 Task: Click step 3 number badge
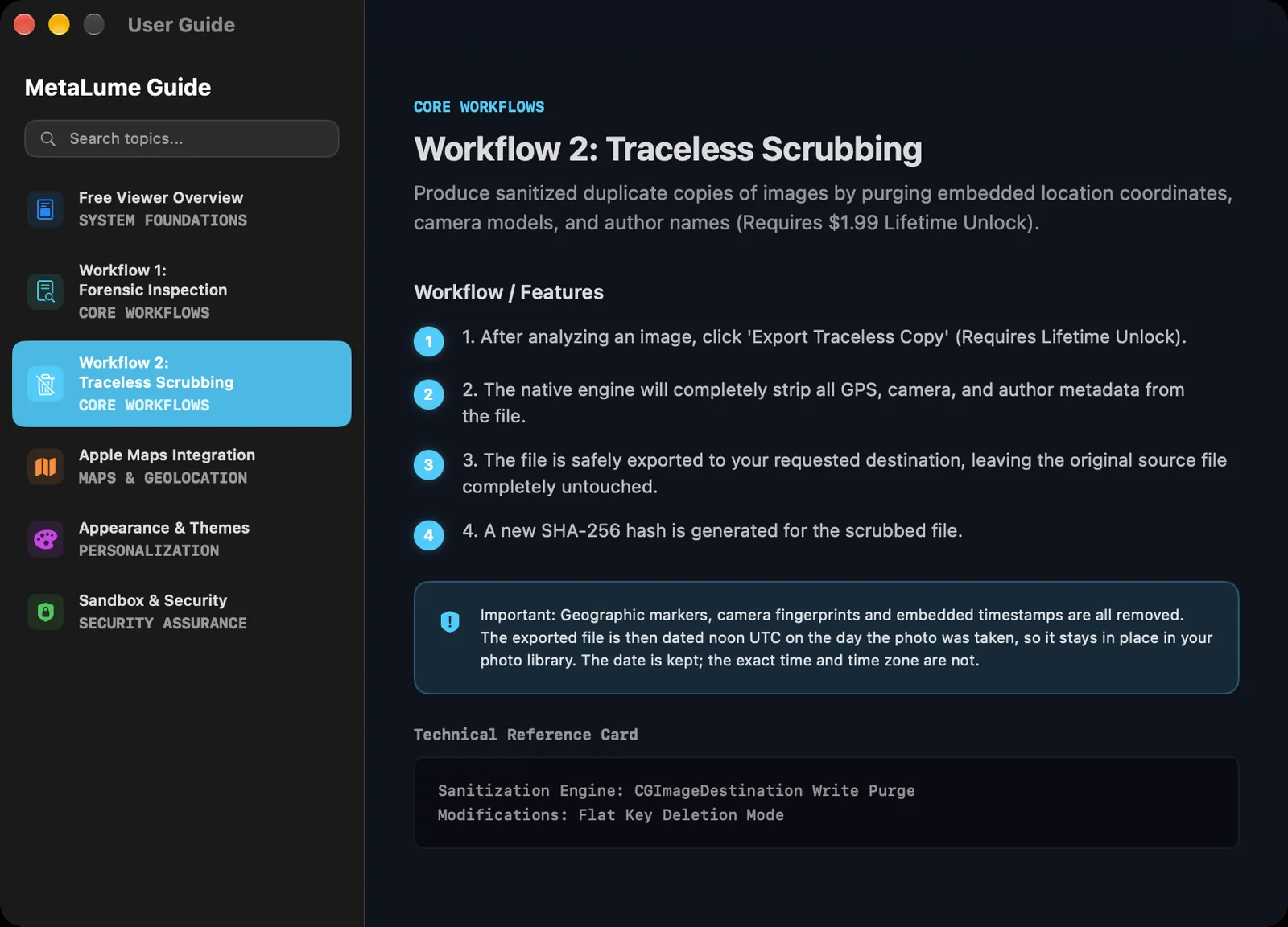coord(428,465)
